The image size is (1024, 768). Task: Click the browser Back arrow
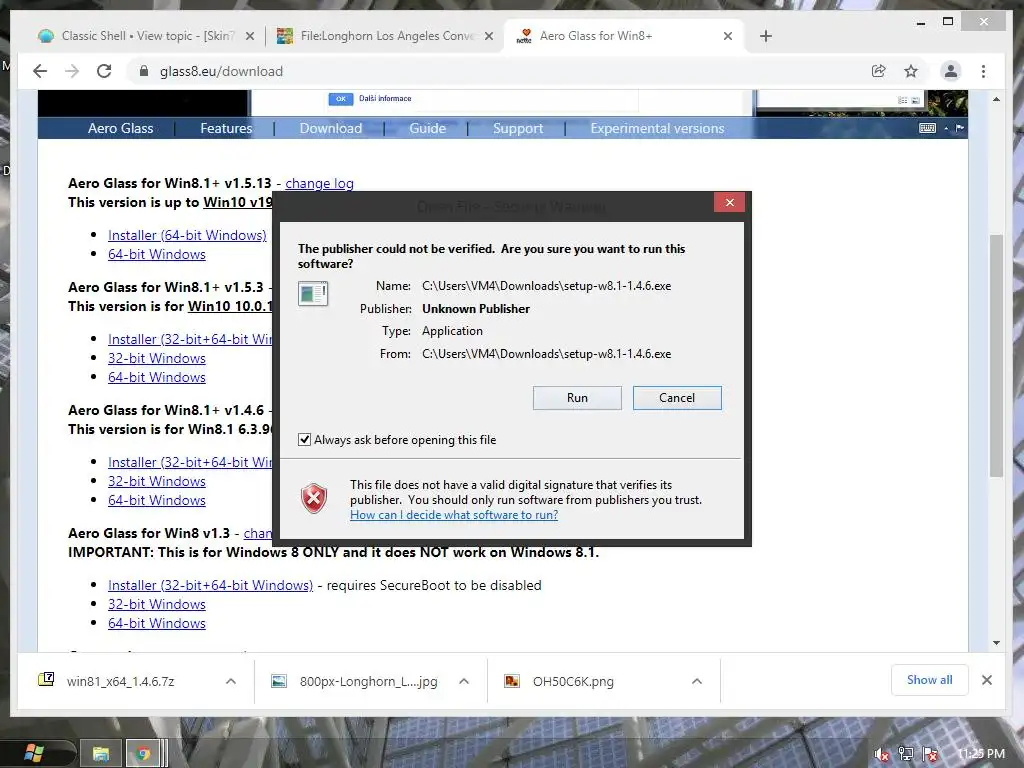click(40, 71)
